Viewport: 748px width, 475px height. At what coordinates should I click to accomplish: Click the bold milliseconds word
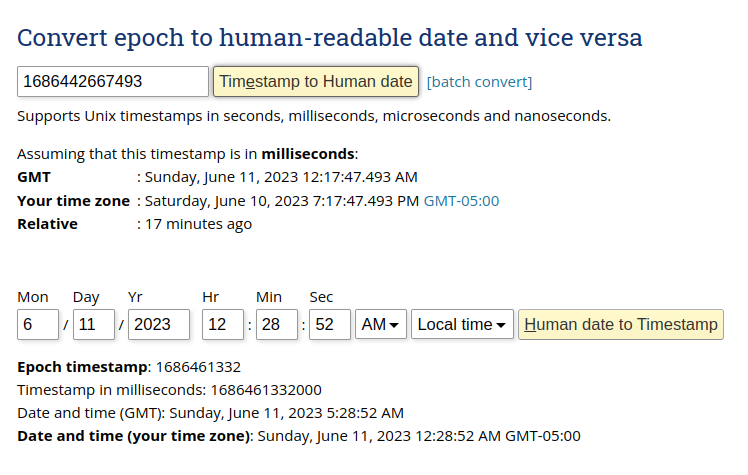point(308,154)
